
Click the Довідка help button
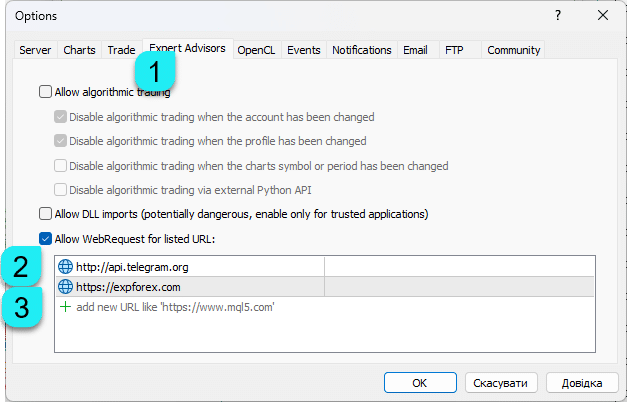click(x=580, y=382)
